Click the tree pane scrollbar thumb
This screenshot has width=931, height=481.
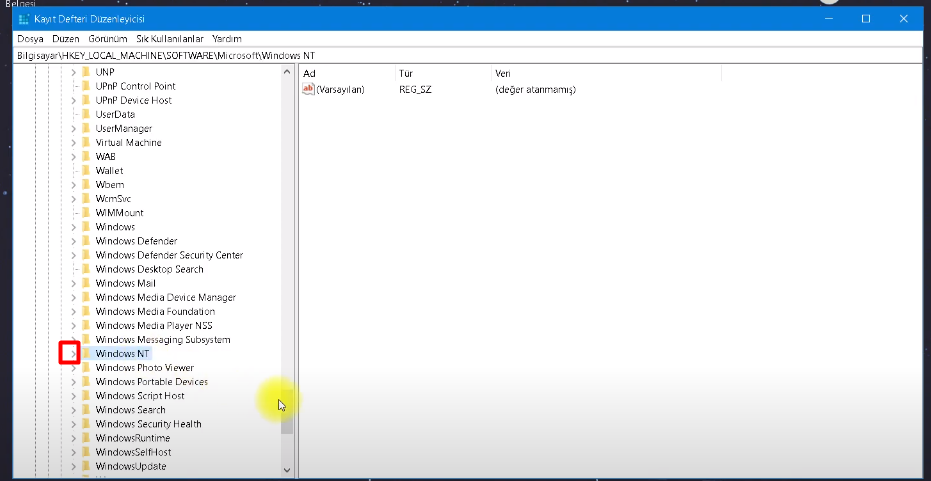tap(287, 410)
